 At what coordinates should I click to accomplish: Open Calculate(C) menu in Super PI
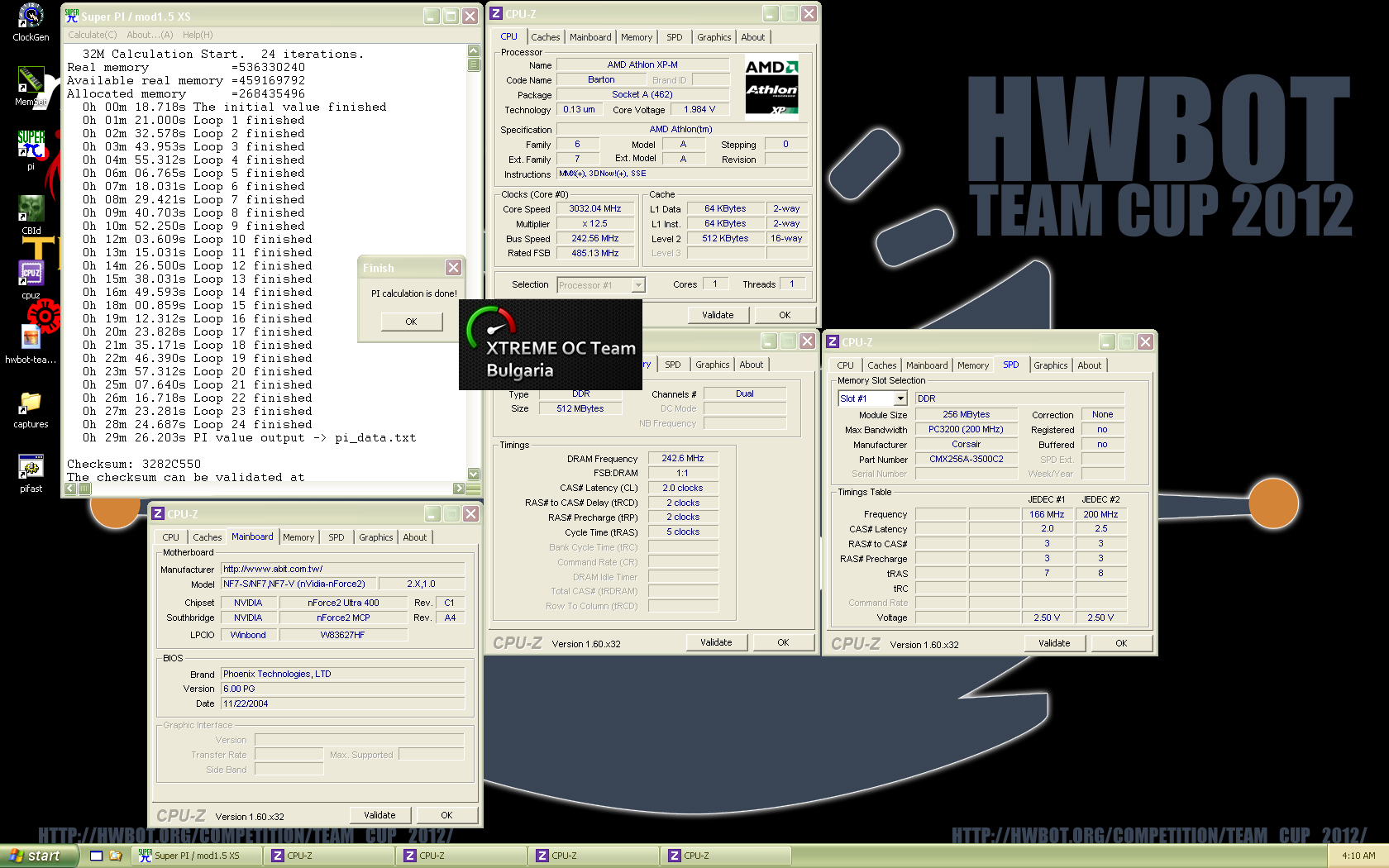pyautogui.click(x=92, y=35)
